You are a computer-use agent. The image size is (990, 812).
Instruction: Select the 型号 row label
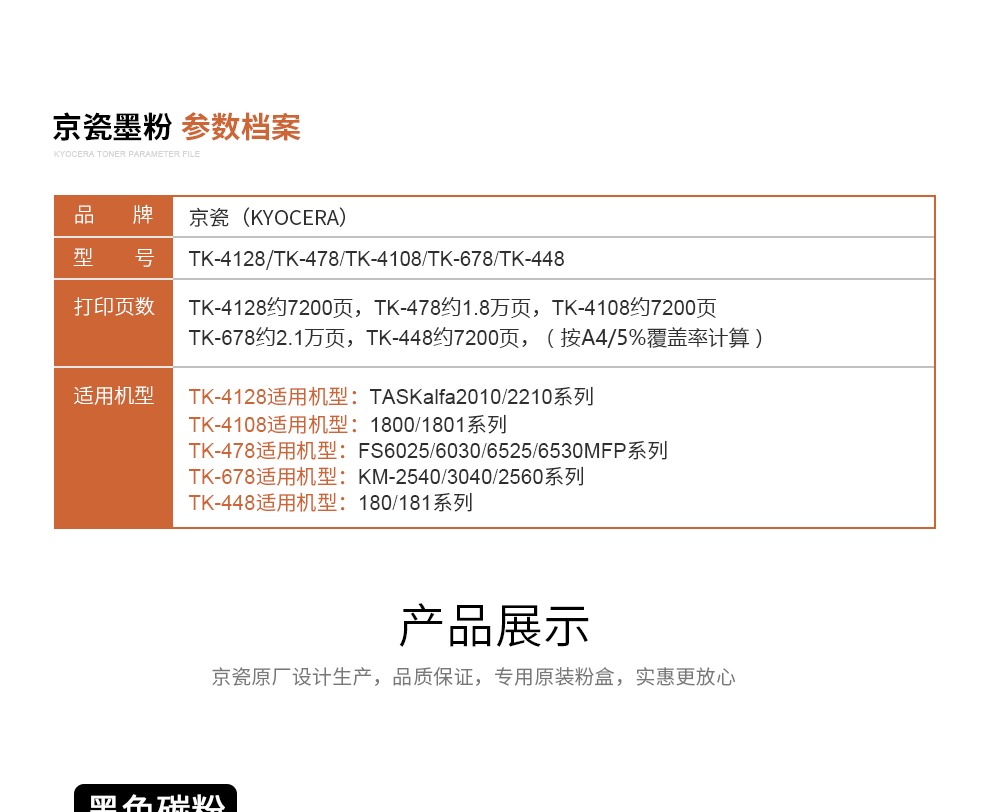coord(114,258)
